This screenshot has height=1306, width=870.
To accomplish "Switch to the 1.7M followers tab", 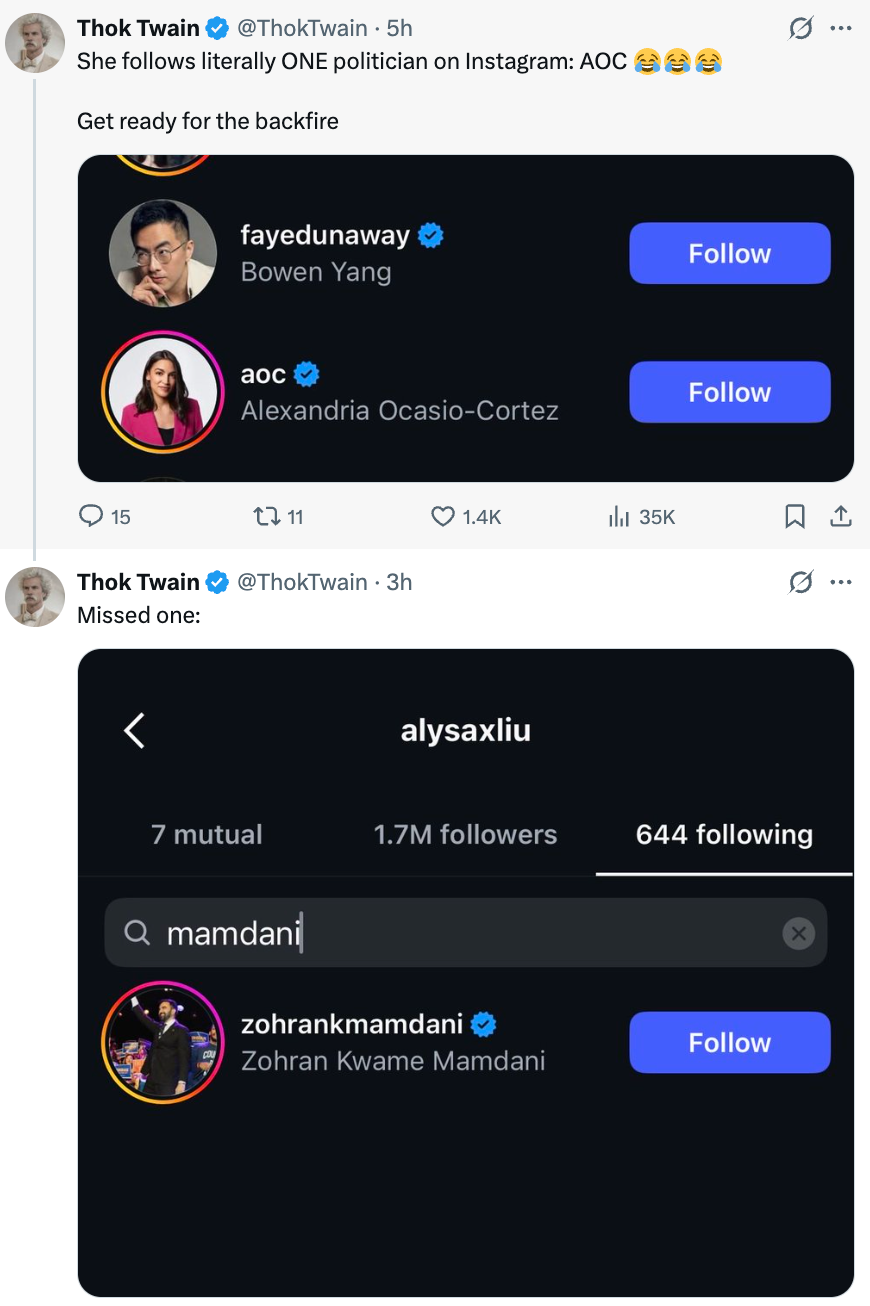I will tap(465, 834).
